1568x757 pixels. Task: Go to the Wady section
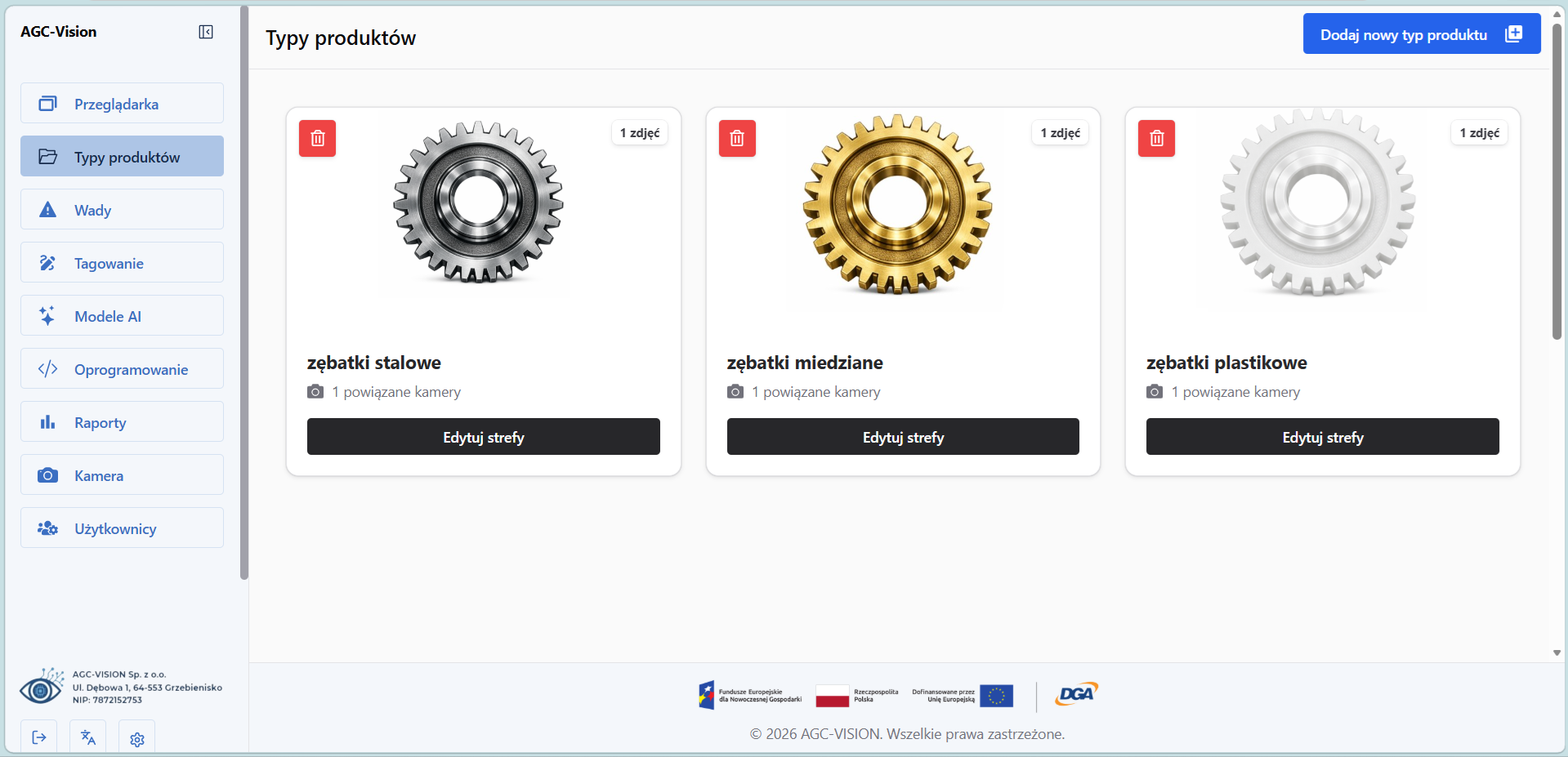click(122, 210)
